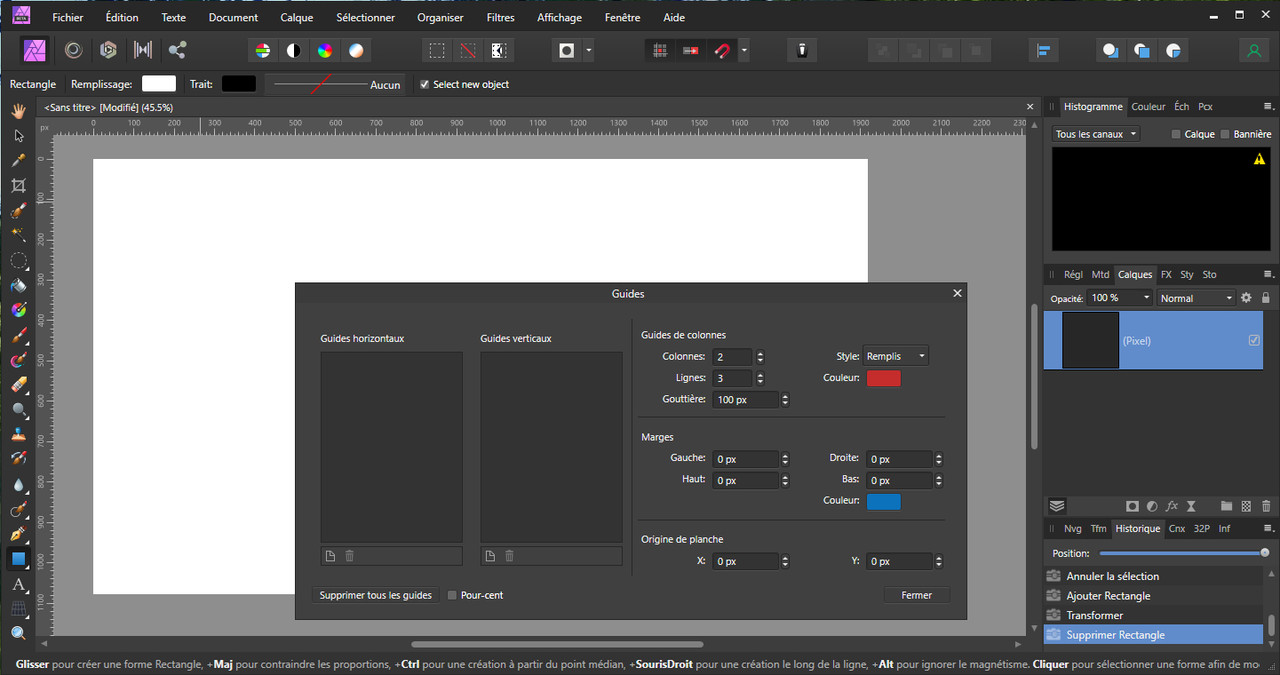Delete vertical guide with trash icon

click(509, 556)
